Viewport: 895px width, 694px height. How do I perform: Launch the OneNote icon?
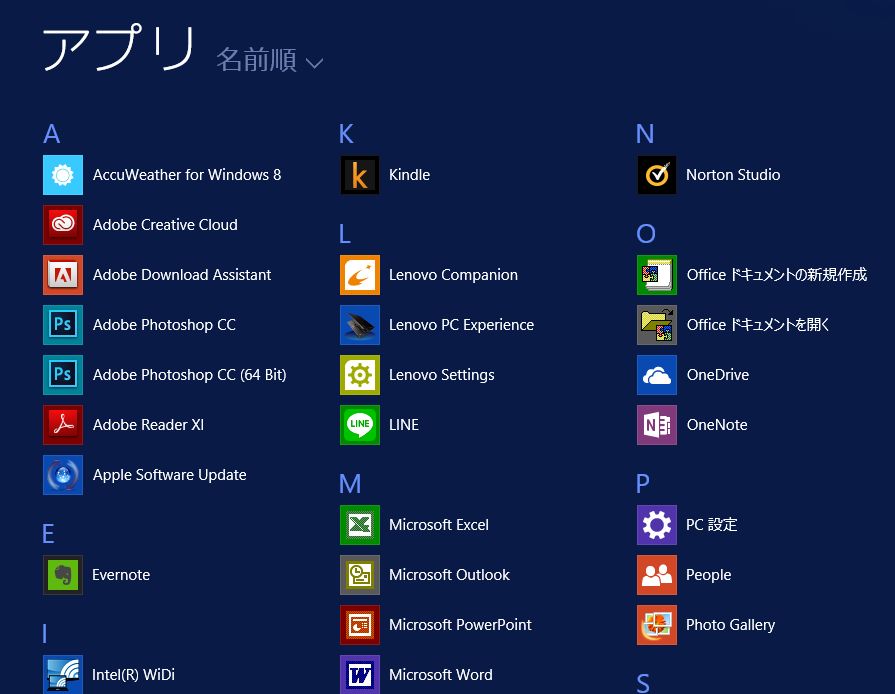[657, 425]
